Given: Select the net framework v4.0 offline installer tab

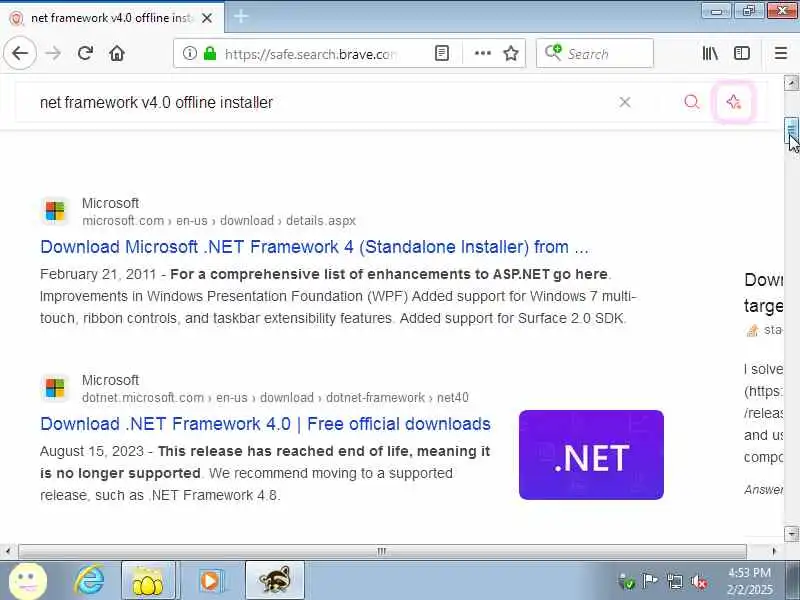Looking at the screenshot, I should [x=112, y=18].
